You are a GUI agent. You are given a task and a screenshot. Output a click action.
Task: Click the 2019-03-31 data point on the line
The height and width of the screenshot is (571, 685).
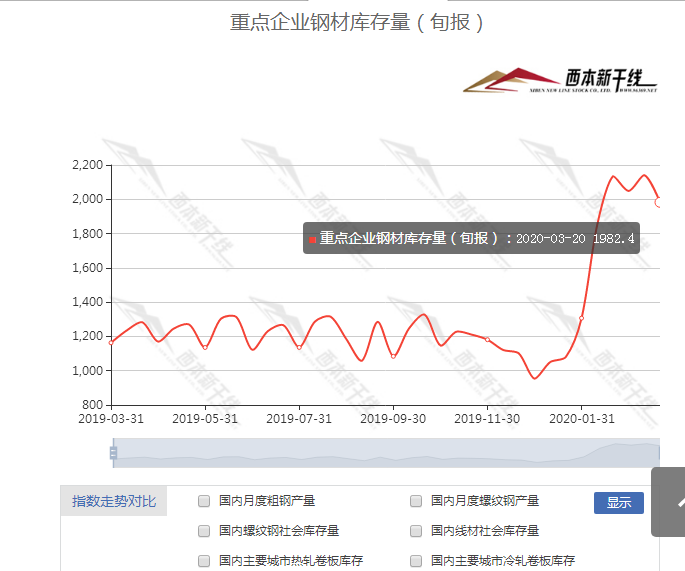point(111,343)
